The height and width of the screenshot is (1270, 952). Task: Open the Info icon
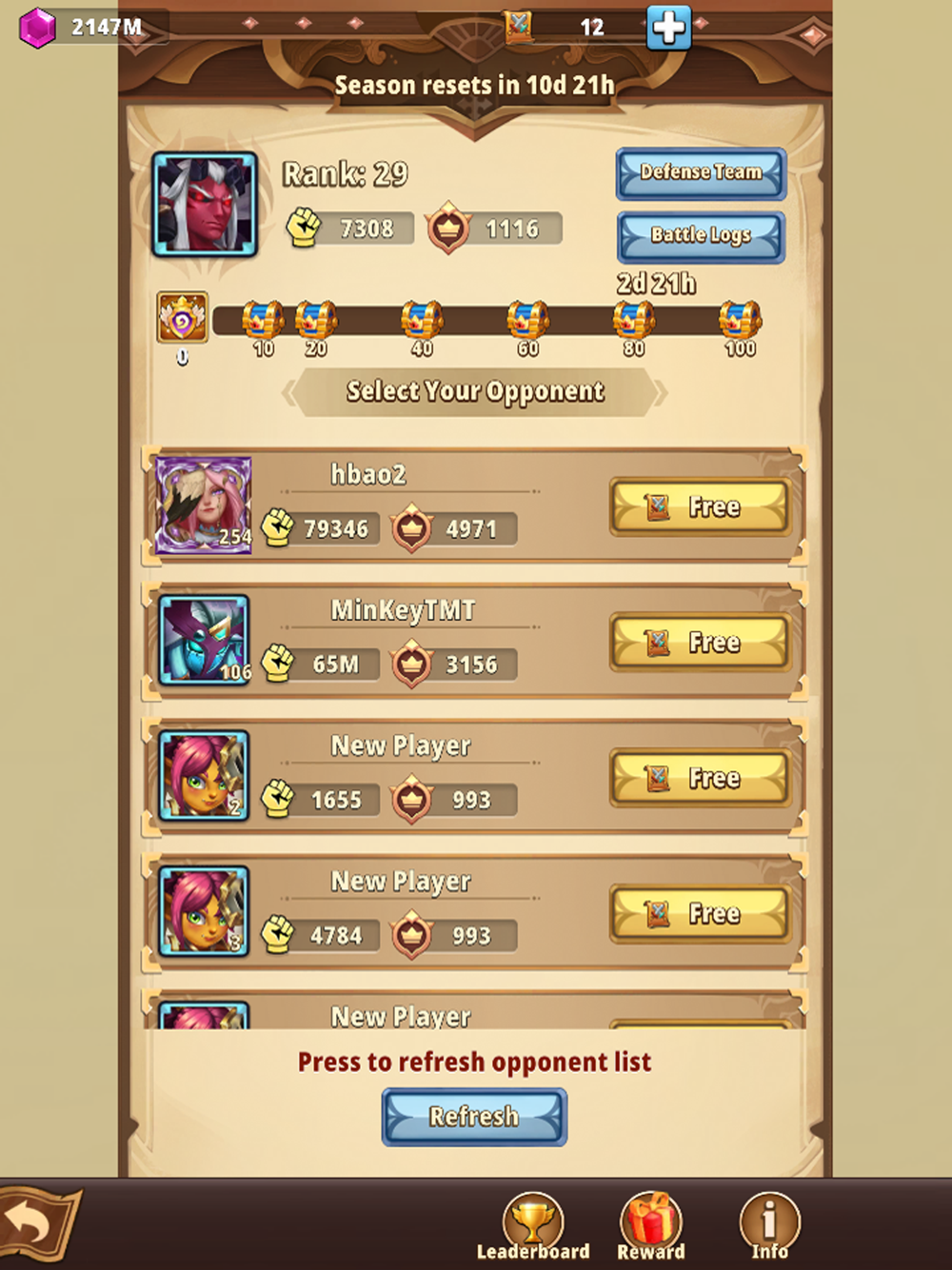point(769,1220)
